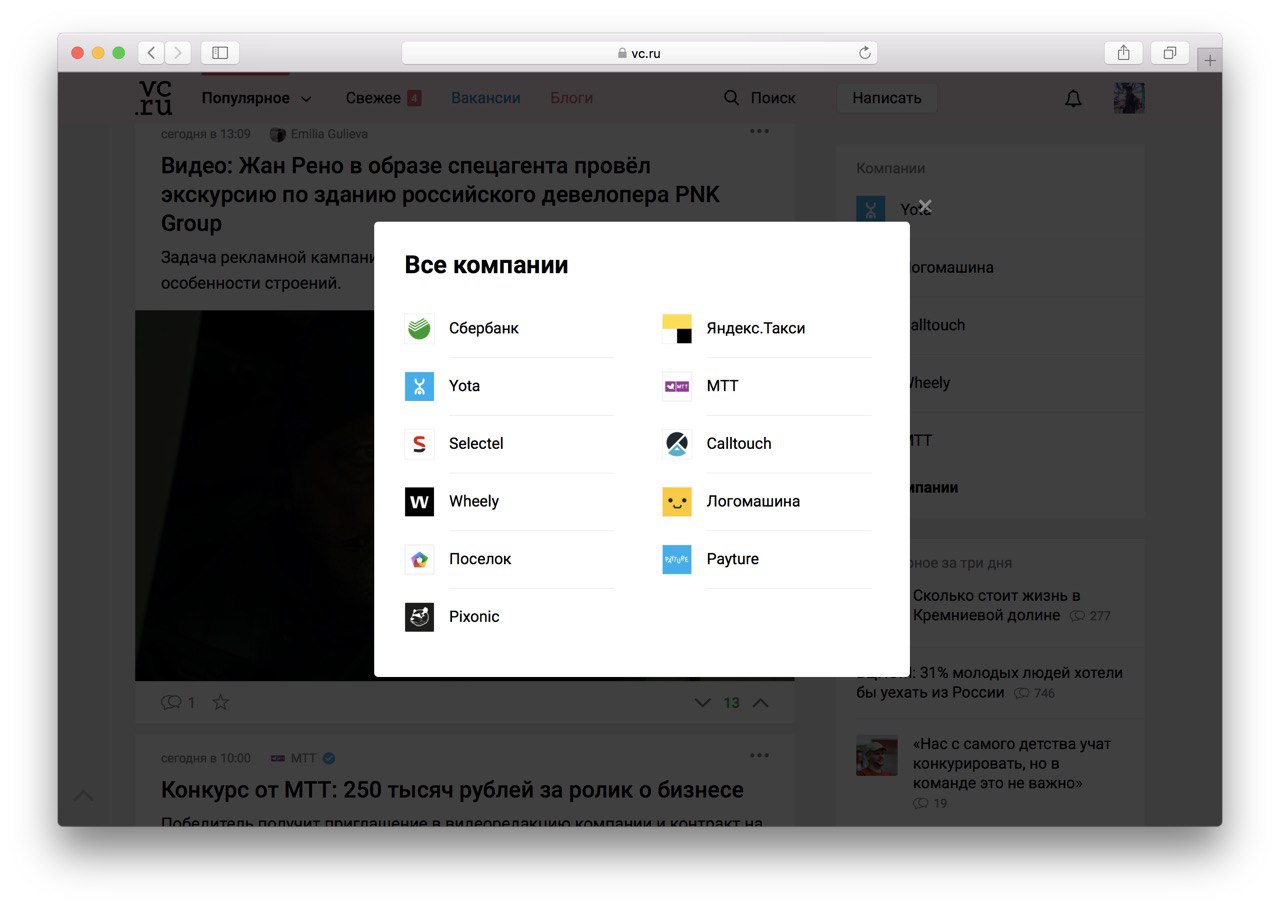1280x909 pixels.
Task: Click the scroll-to-top arrow
Action: (85, 796)
